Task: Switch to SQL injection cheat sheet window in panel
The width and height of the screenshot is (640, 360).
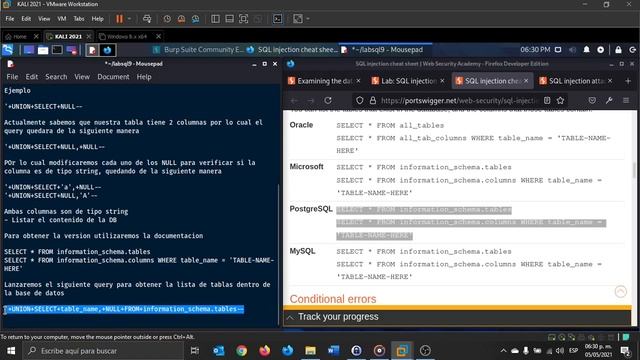Action: pyautogui.click(x=292, y=50)
